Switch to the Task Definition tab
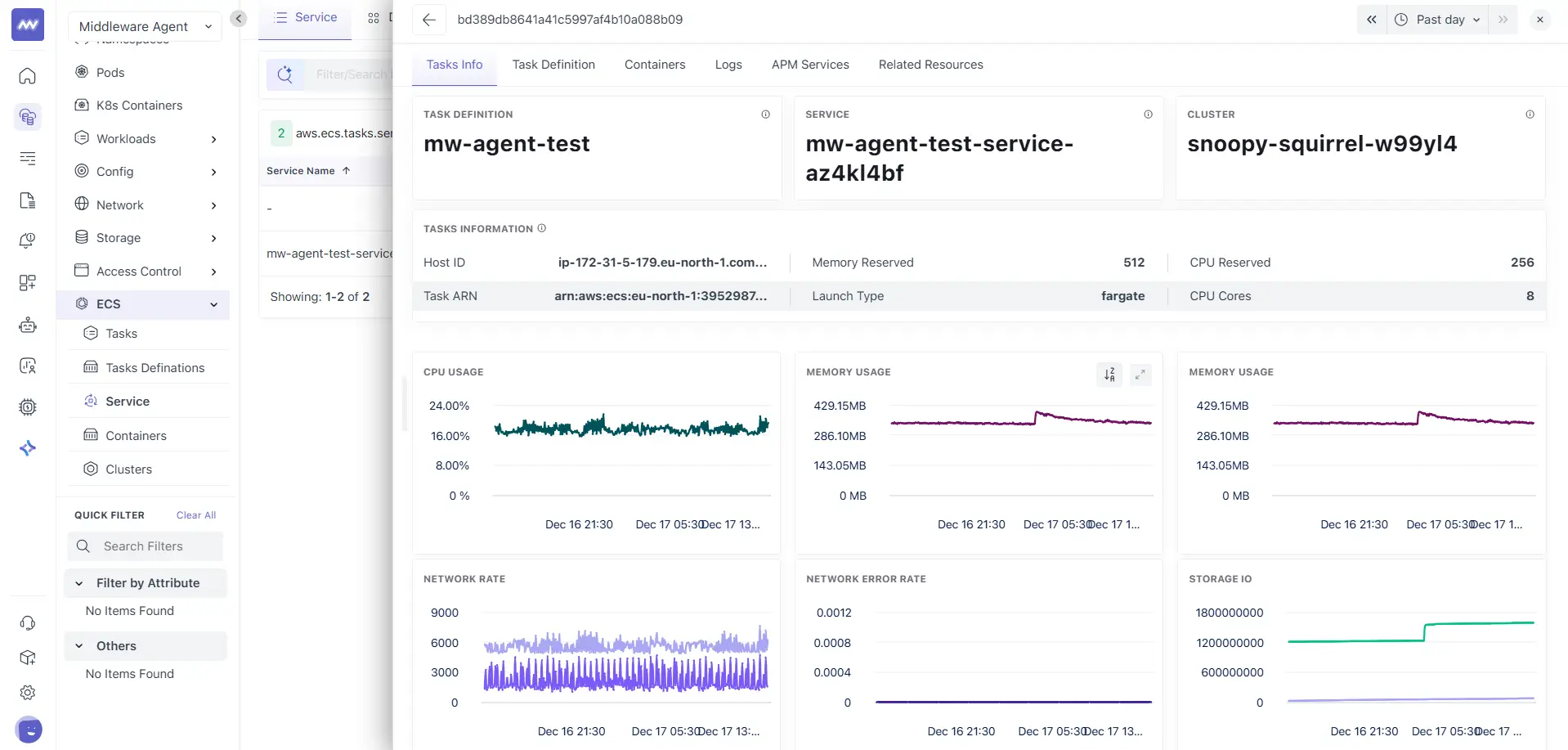1568x750 pixels. coord(553,65)
